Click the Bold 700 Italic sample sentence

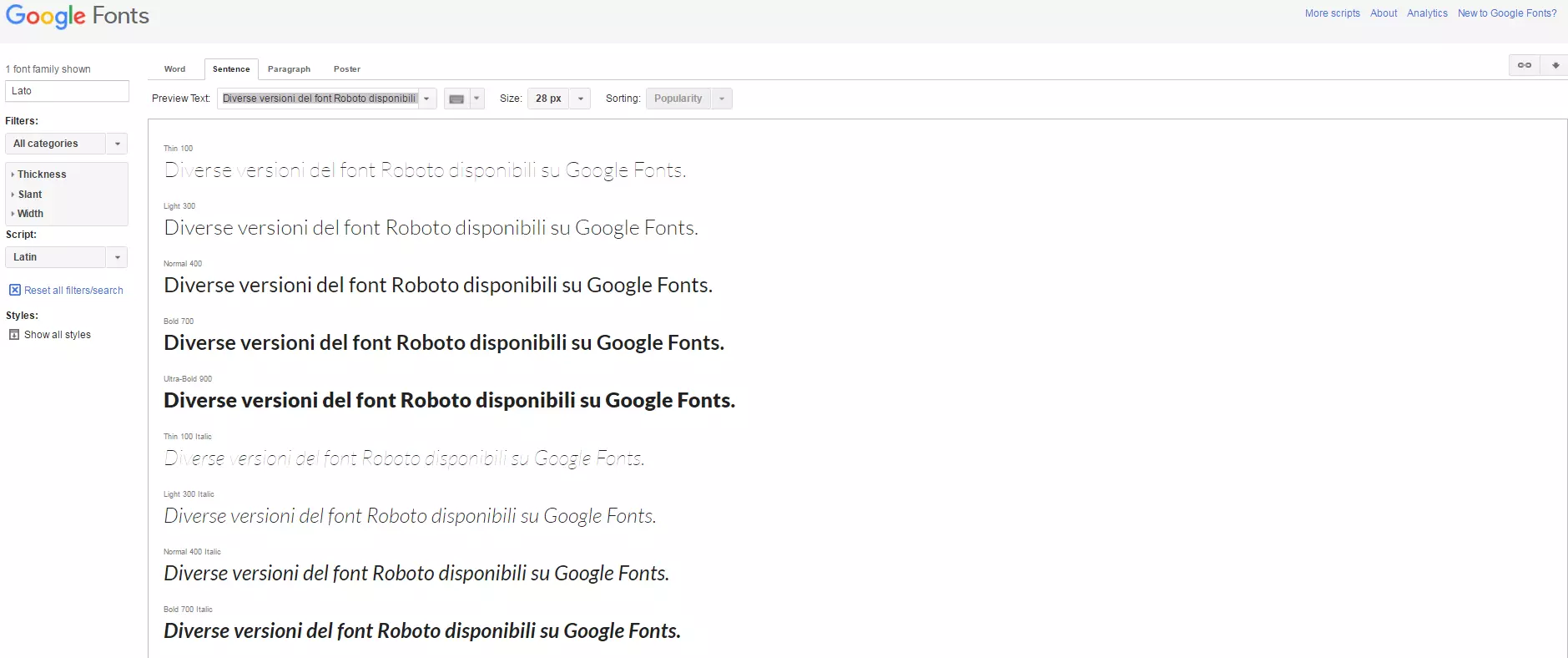(422, 631)
